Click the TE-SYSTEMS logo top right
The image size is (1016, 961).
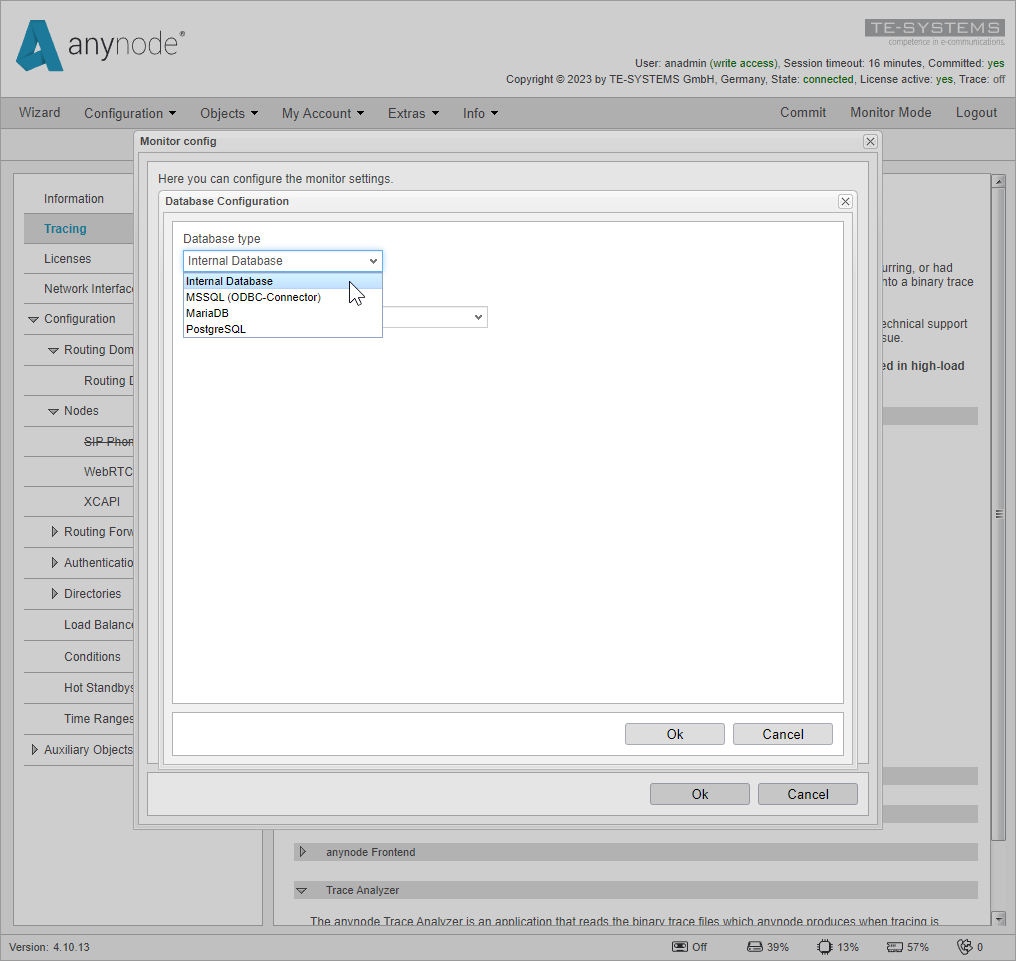[x=934, y=28]
